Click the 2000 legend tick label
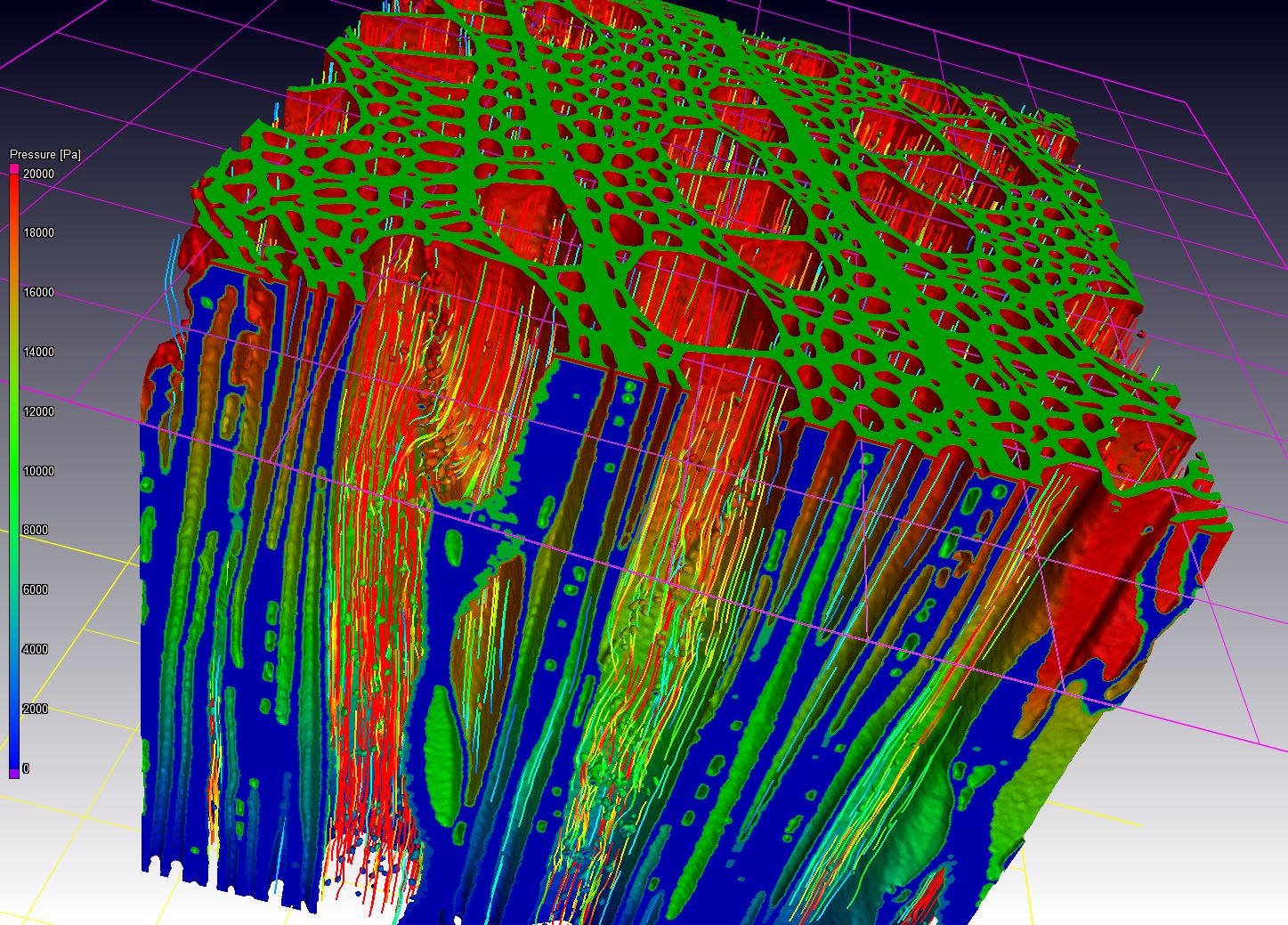 coord(35,709)
